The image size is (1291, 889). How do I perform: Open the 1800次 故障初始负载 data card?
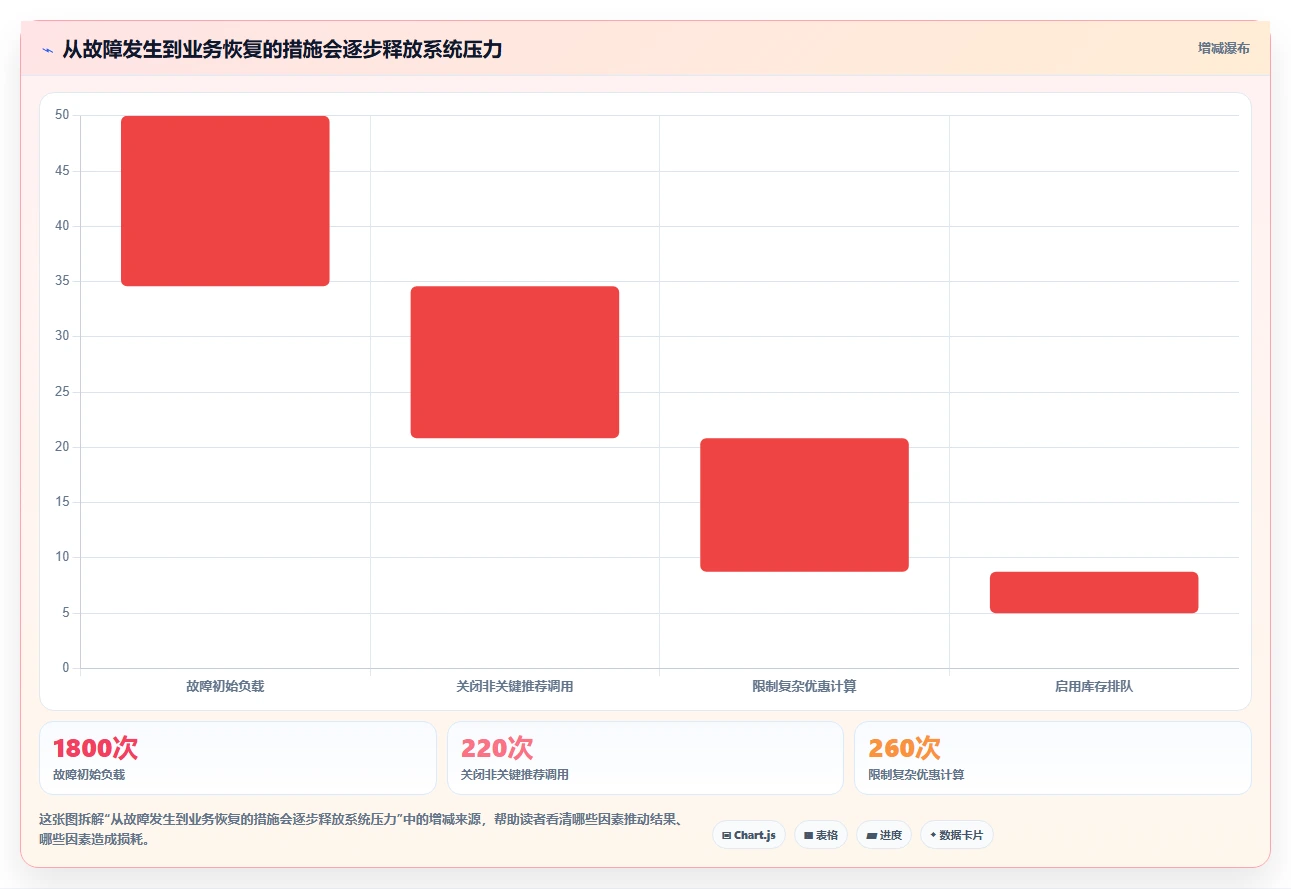(x=238, y=758)
